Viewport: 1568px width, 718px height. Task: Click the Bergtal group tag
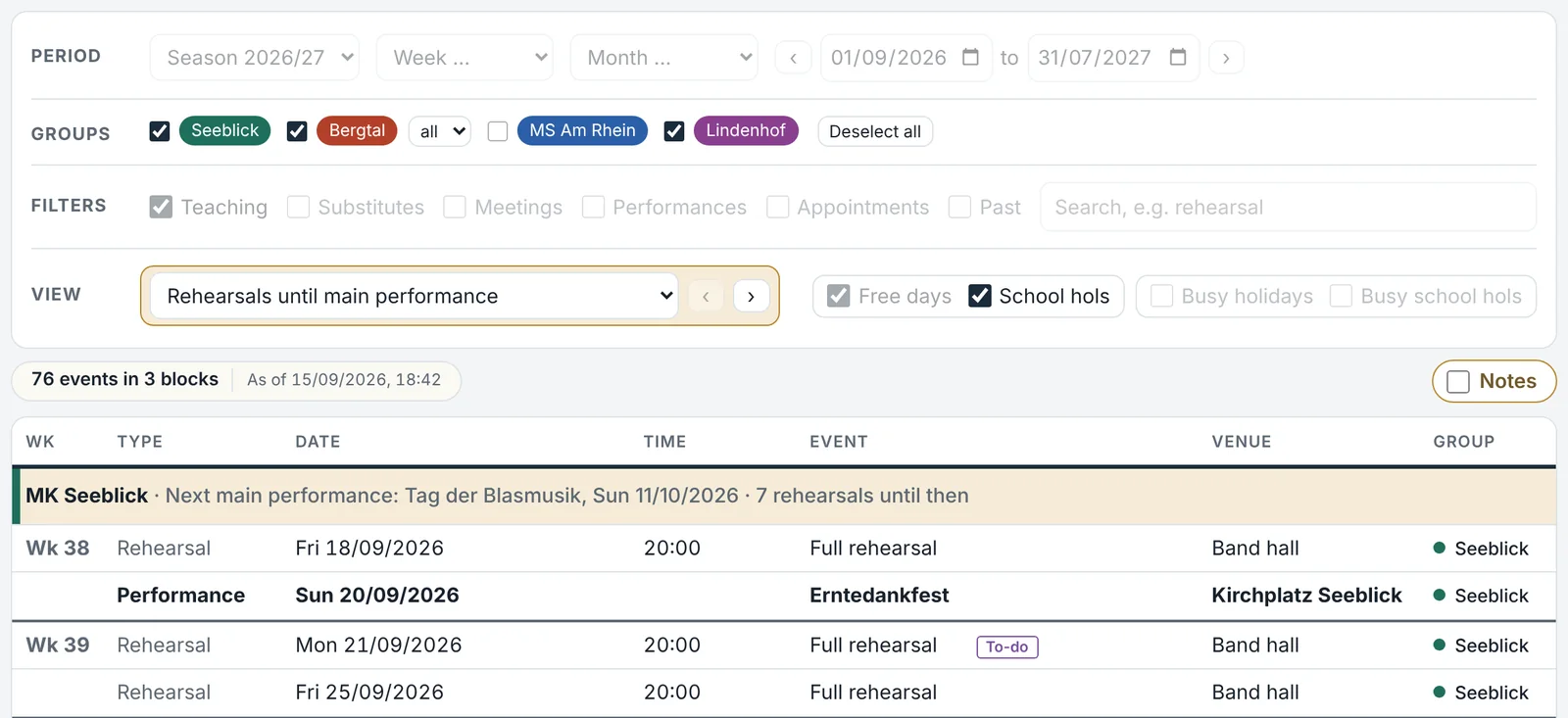[357, 130]
